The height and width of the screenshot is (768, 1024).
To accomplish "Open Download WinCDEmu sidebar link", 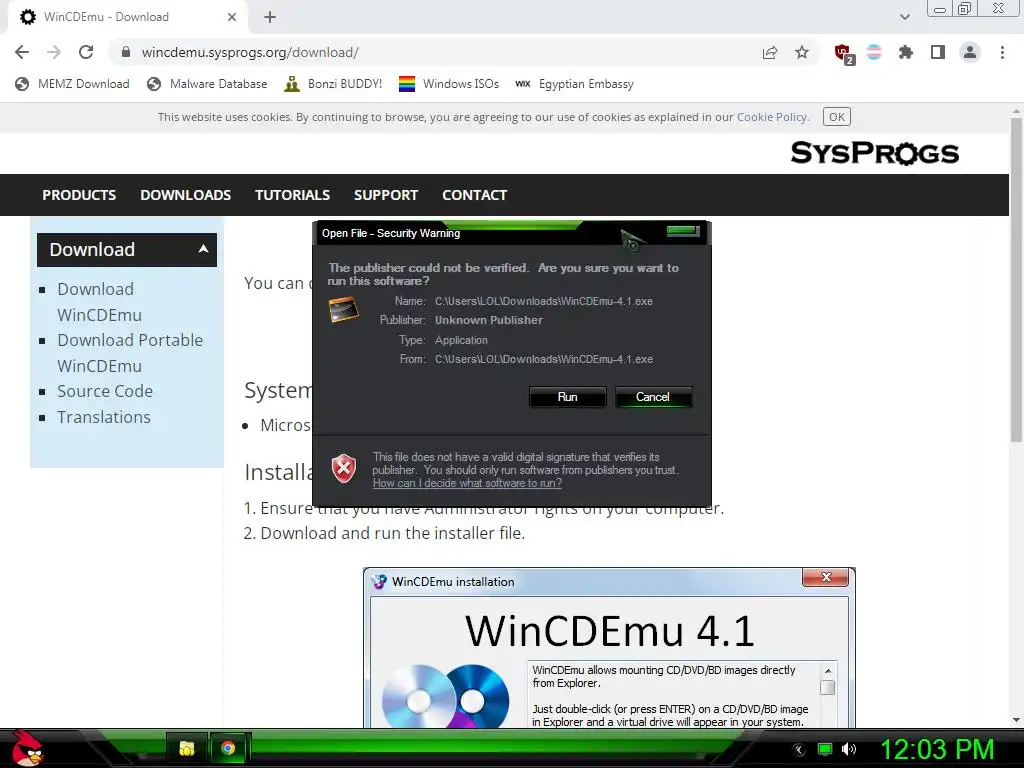I will click(99, 302).
